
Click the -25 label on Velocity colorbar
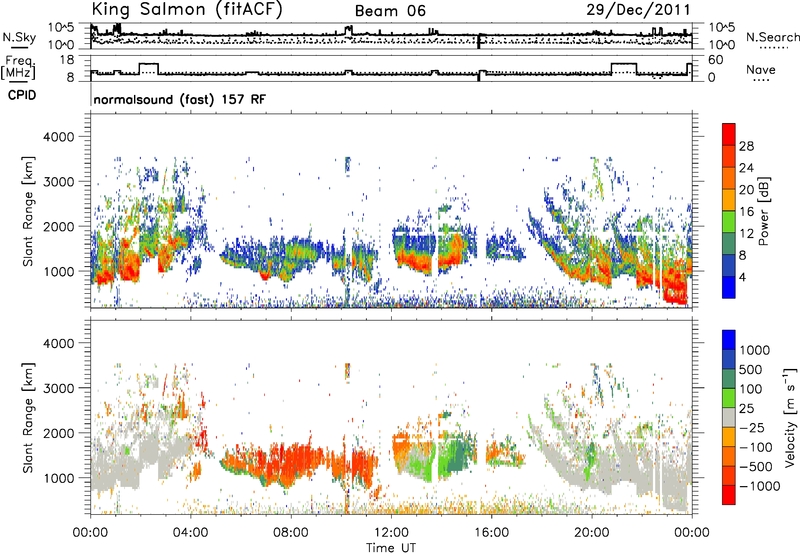click(x=752, y=427)
